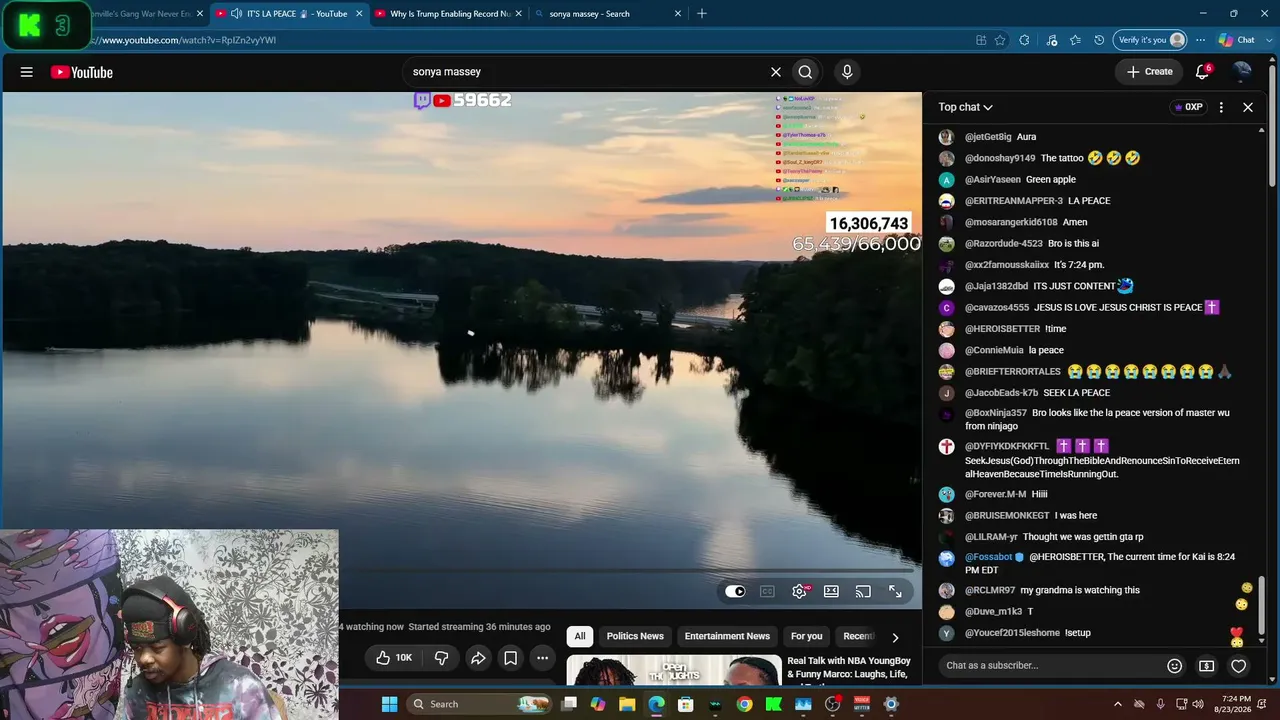Expand the Top chat mode dropdown
1280x720 pixels.
[965, 107]
